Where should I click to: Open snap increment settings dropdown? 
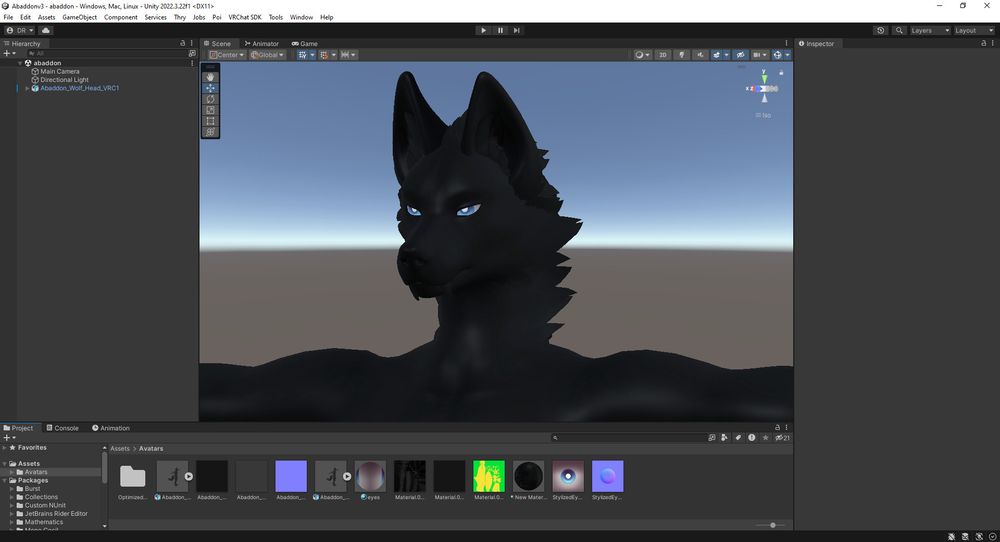click(348, 55)
